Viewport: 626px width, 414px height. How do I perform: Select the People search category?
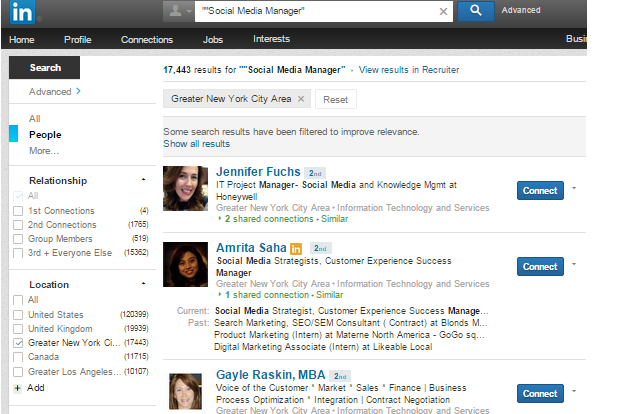pyautogui.click(x=45, y=135)
